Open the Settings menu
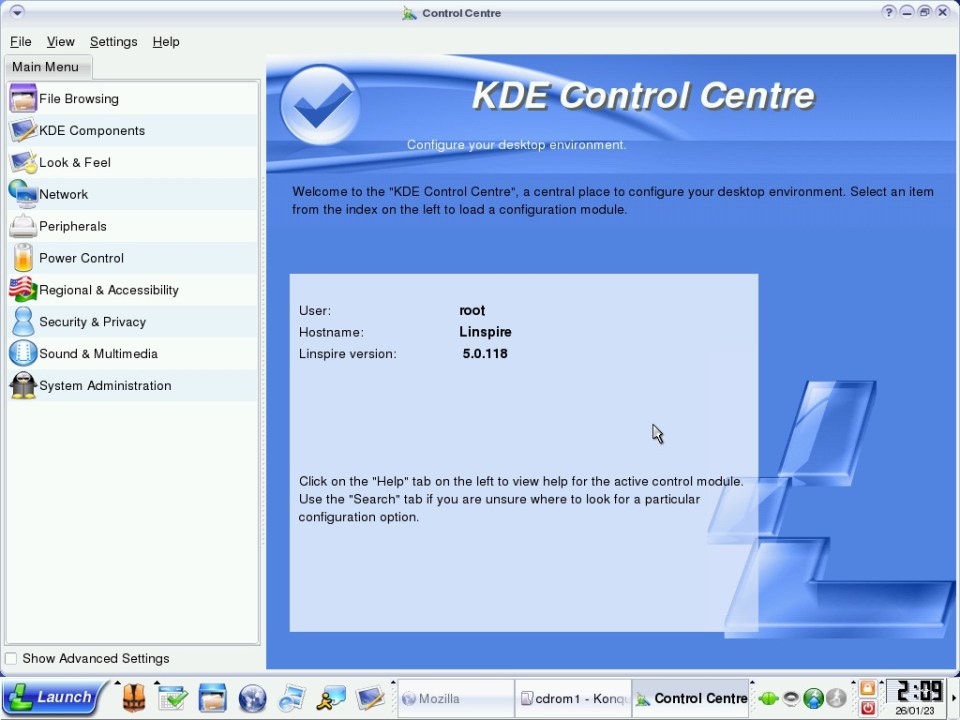This screenshot has height=720, width=960. [x=113, y=42]
